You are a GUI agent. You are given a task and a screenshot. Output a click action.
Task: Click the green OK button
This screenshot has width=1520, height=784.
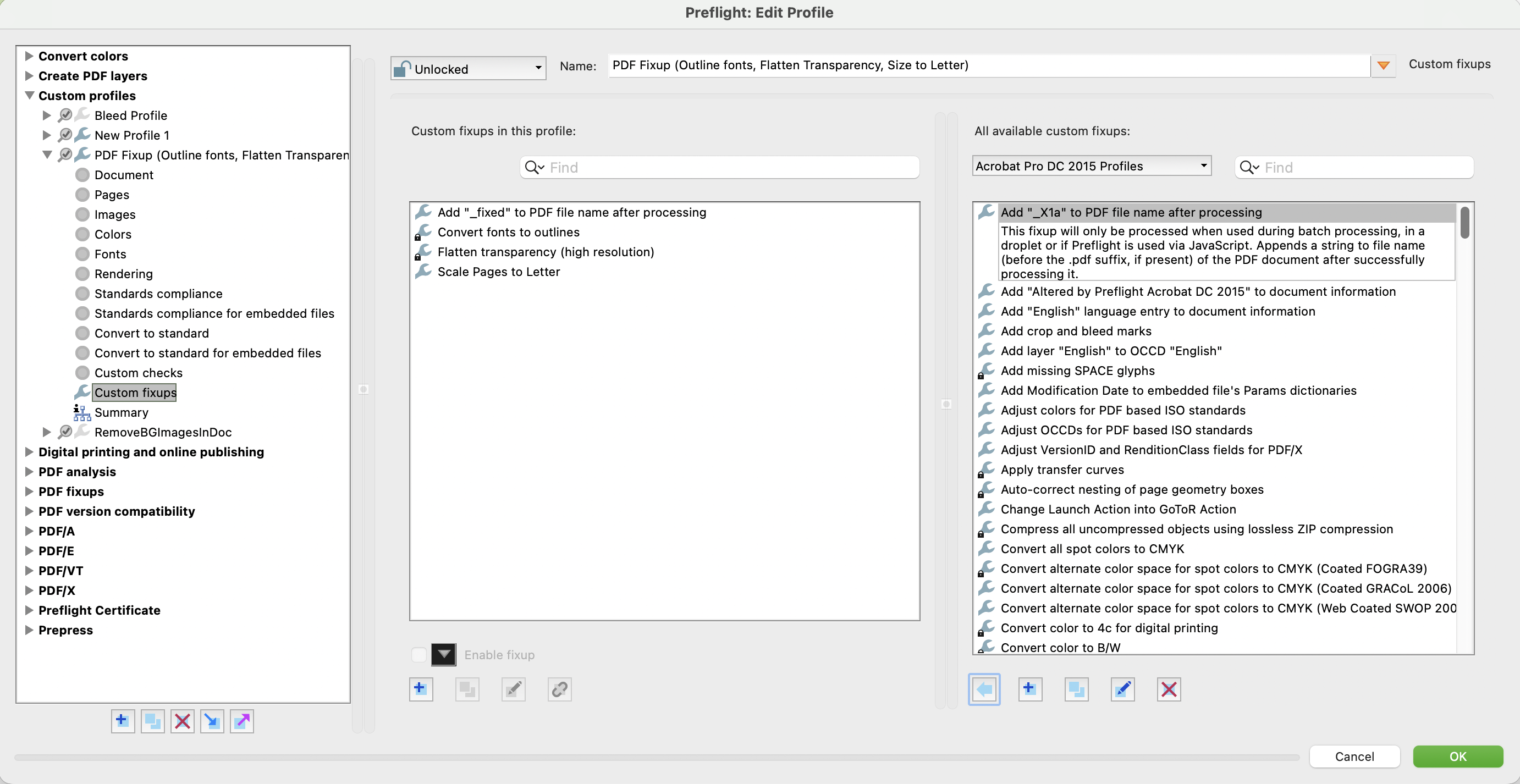point(1457,757)
